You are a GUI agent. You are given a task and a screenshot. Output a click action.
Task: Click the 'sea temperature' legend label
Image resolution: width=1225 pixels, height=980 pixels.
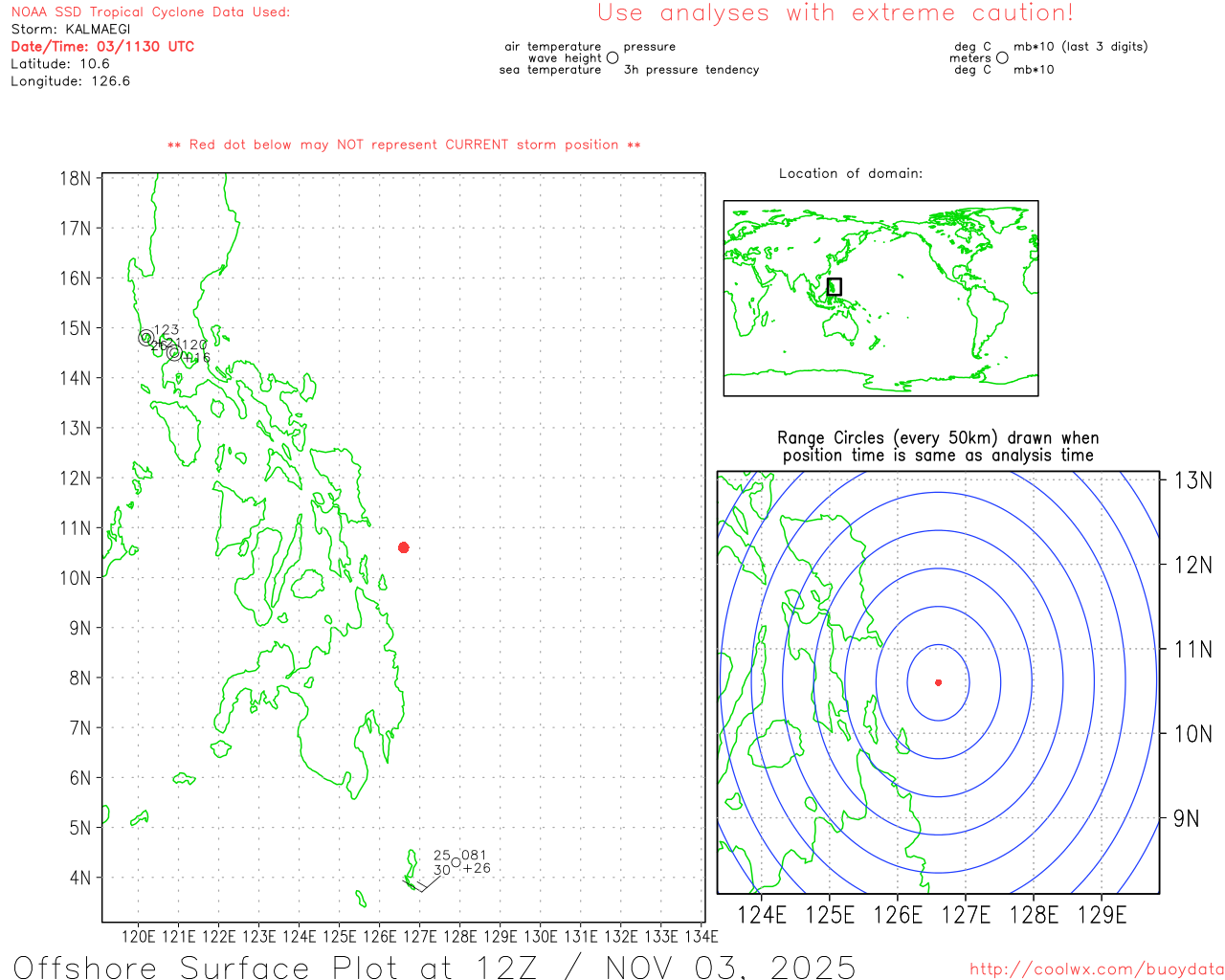pos(550,70)
